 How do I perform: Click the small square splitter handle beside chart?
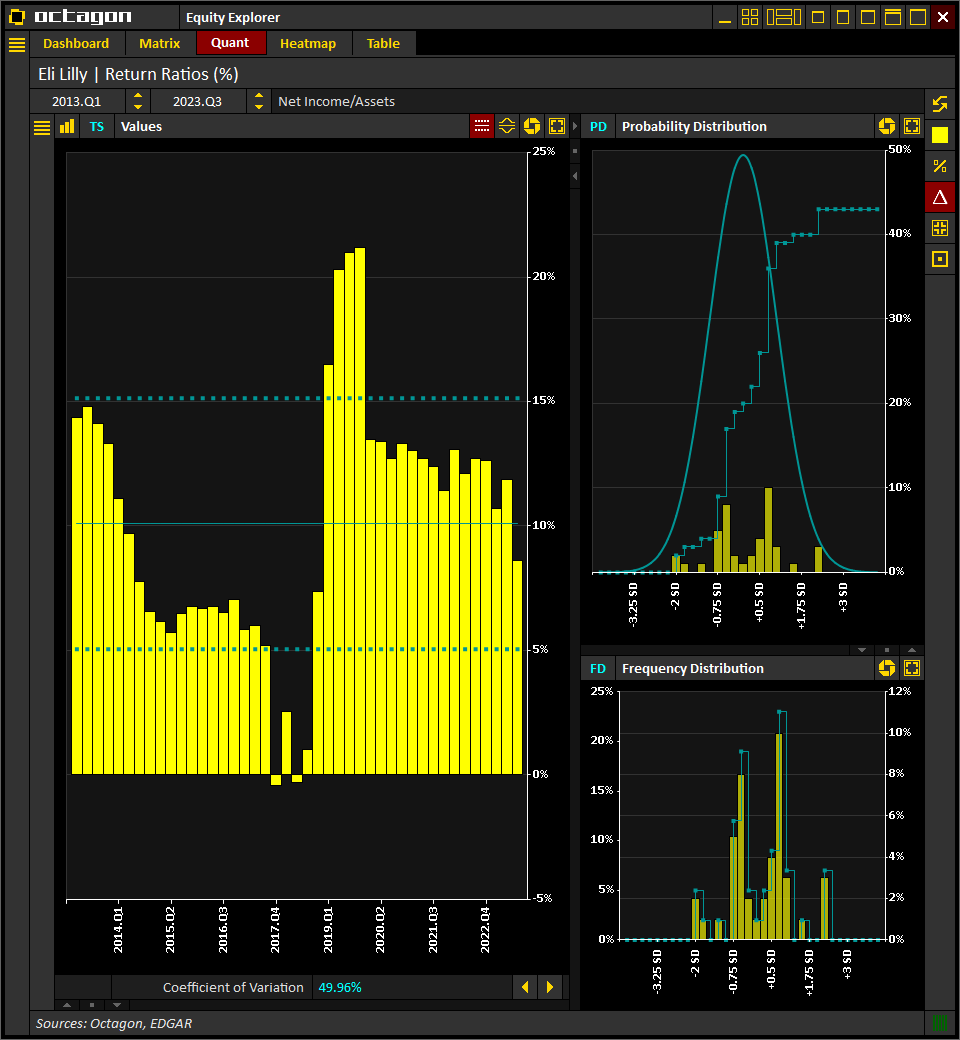pos(575,151)
